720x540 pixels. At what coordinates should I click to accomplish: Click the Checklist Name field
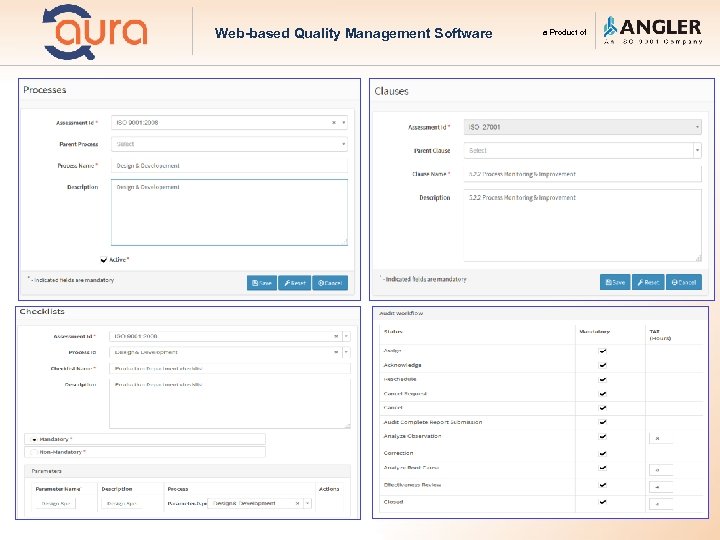[230, 369]
